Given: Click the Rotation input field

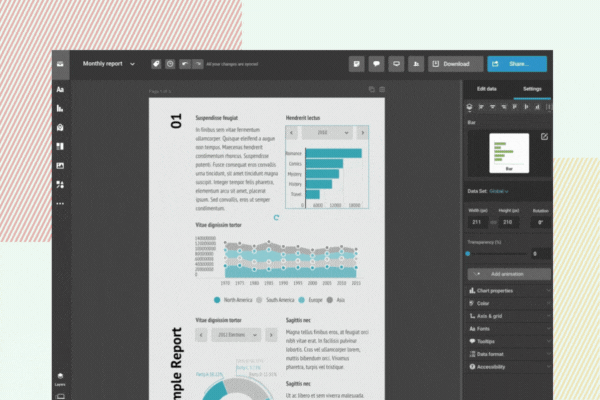Looking at the screenshot, I should 541,222.
